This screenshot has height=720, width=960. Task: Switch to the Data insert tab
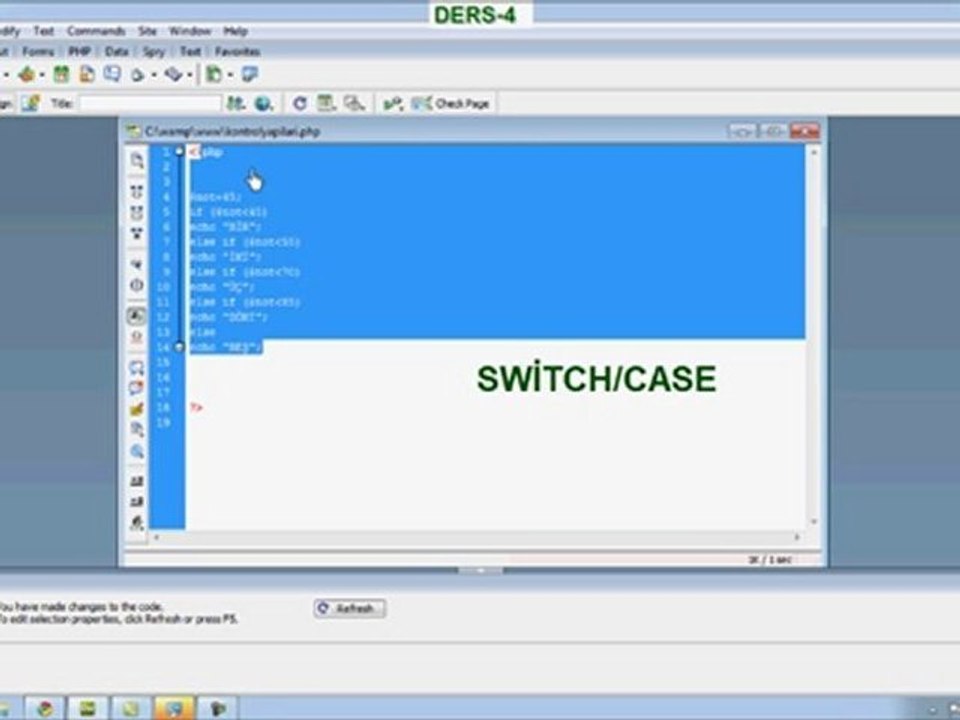coord(116,51)
